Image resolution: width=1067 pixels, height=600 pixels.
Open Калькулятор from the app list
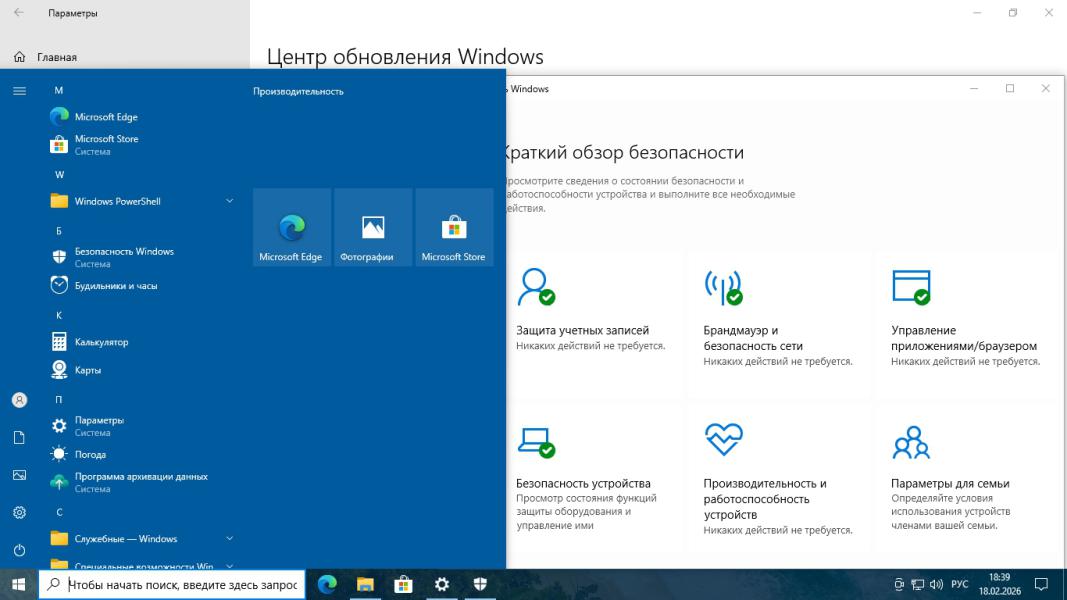tap(101, 342)
